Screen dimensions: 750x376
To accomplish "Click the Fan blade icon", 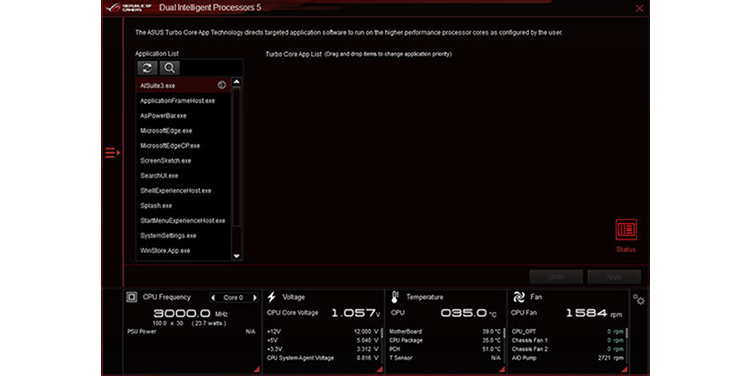I will coord(518,297).
